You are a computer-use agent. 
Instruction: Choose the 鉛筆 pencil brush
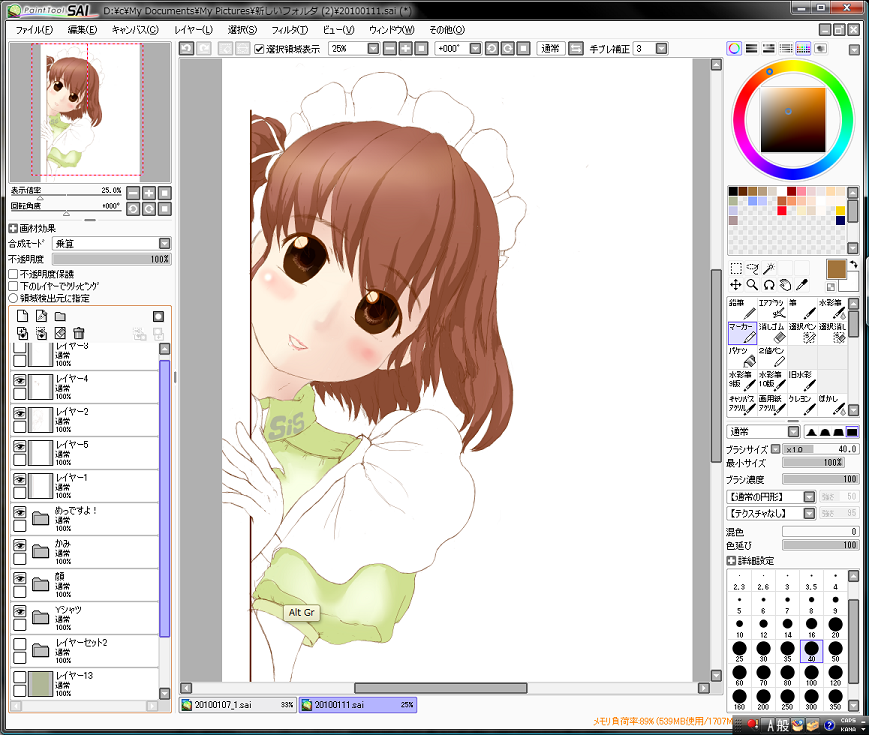(x=742, y=309)
